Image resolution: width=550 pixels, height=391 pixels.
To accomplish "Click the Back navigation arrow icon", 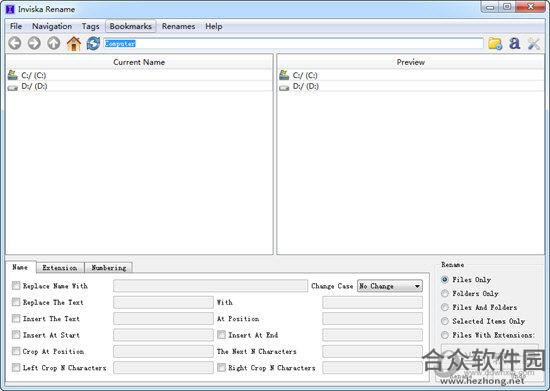I will [15, 43].
